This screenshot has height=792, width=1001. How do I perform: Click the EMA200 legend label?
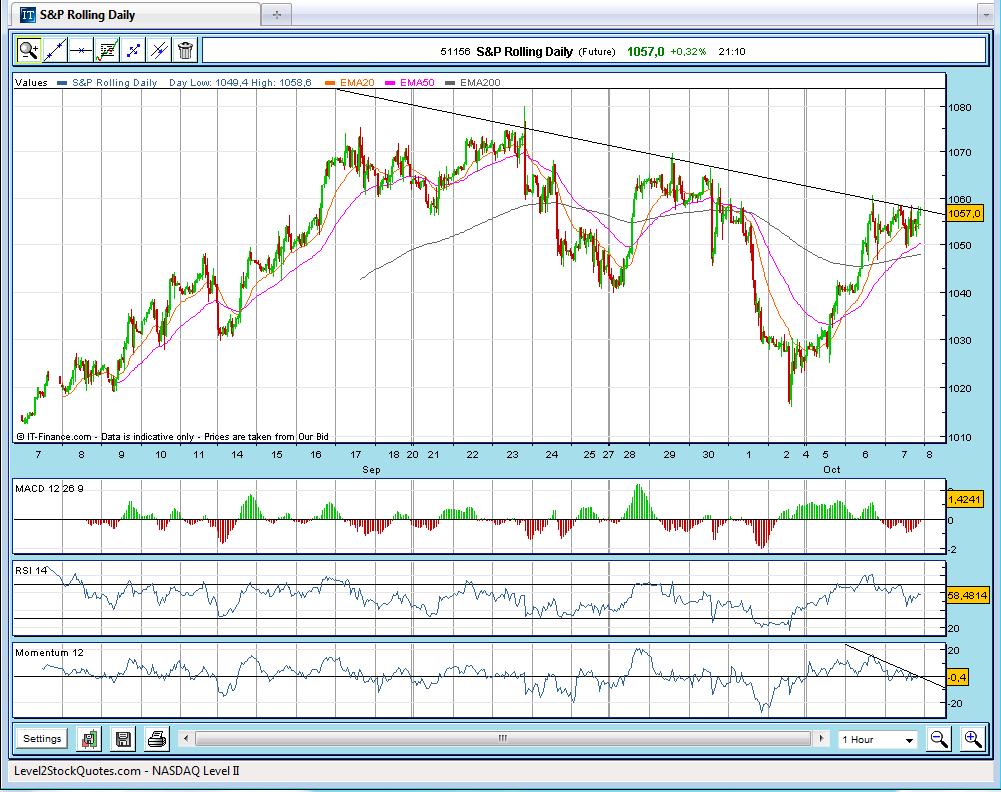point(480,82)
